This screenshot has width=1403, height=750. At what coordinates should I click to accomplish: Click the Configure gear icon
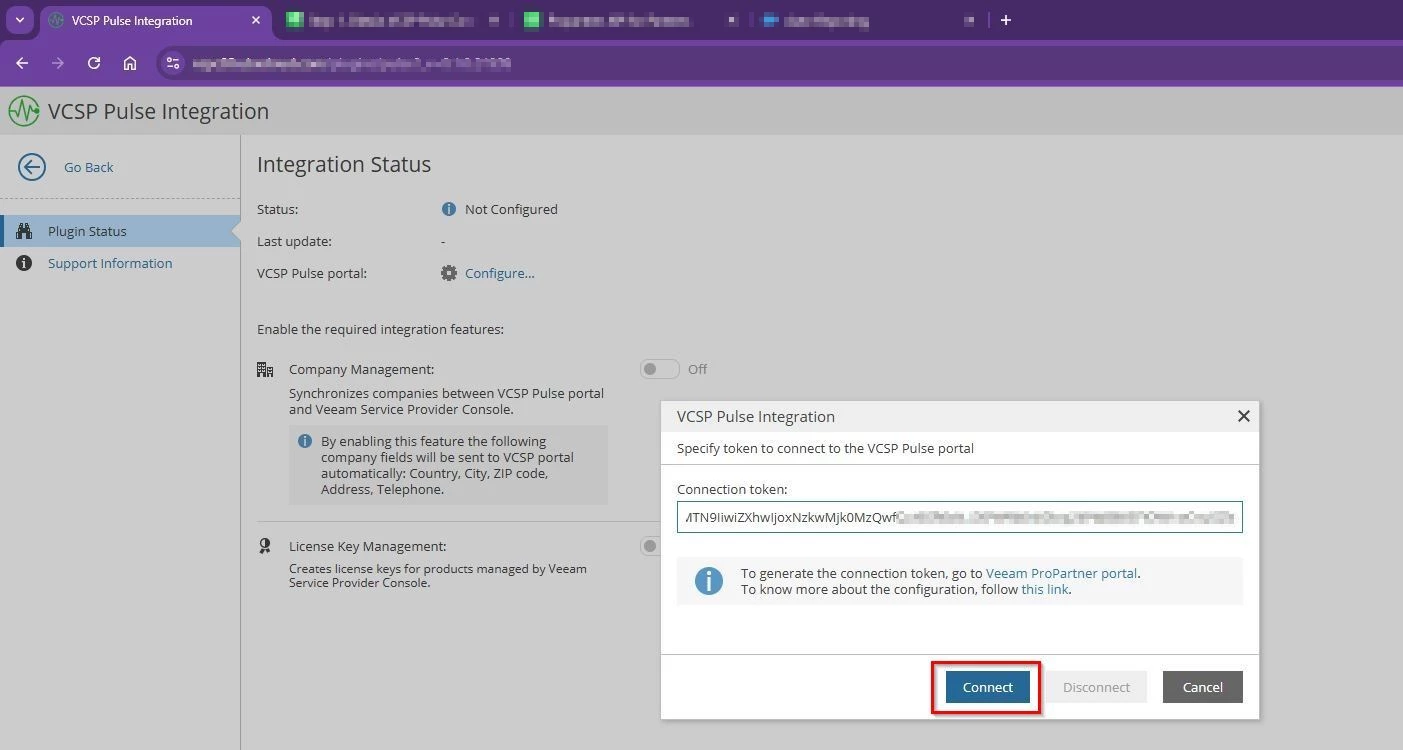[449, 273]
